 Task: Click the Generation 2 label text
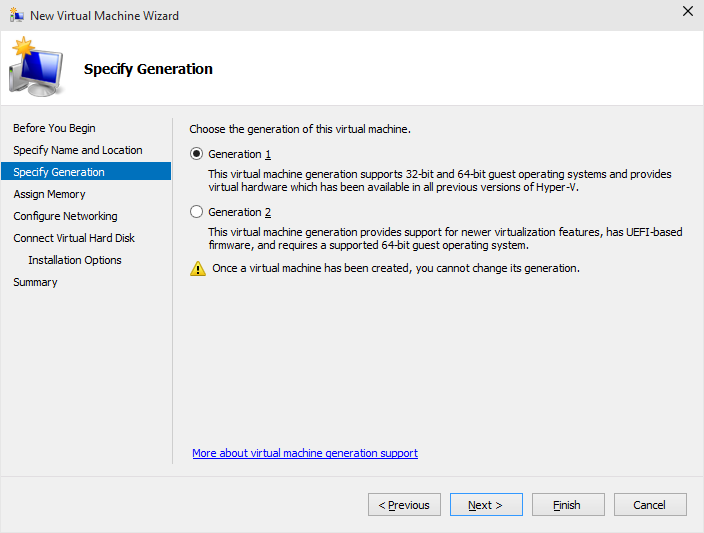pos(239,212)
